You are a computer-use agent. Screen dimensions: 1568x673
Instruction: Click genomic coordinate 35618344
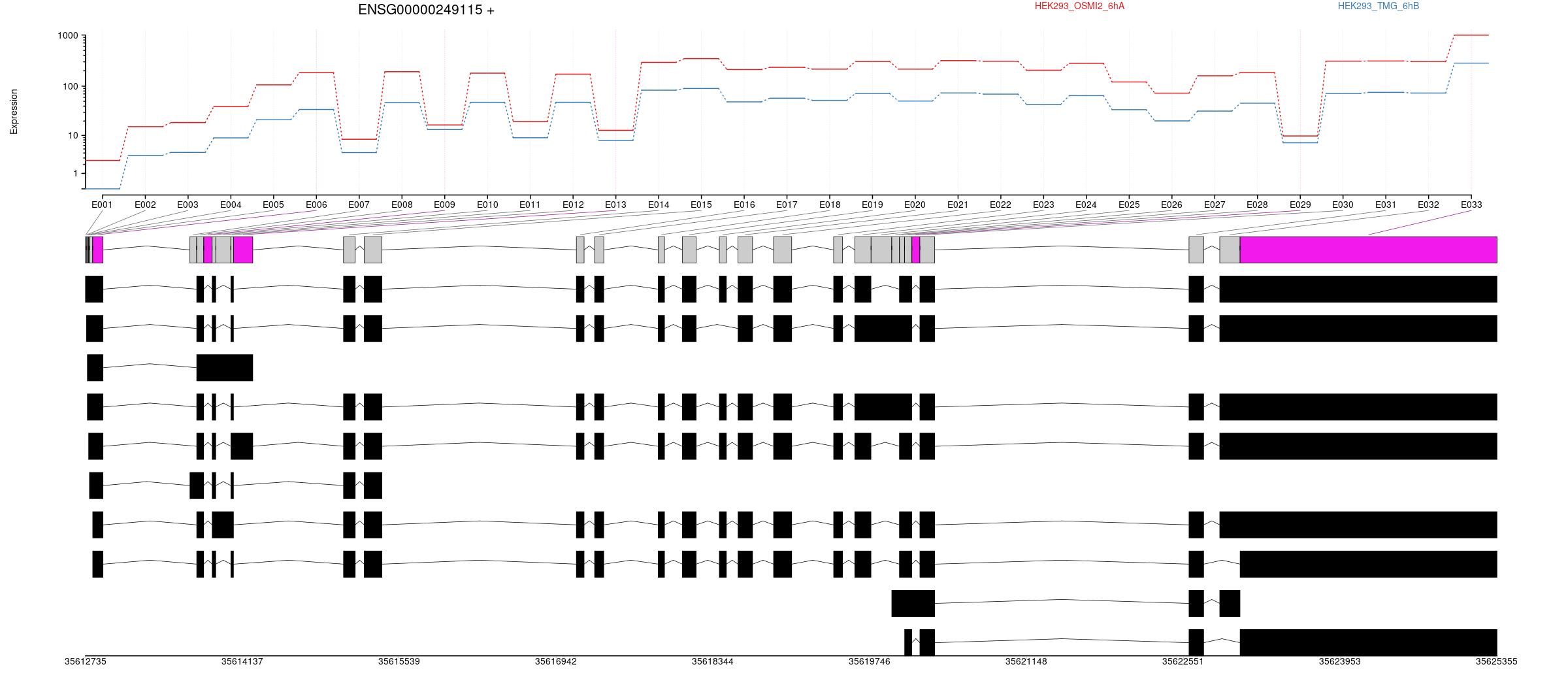(712, 661)
